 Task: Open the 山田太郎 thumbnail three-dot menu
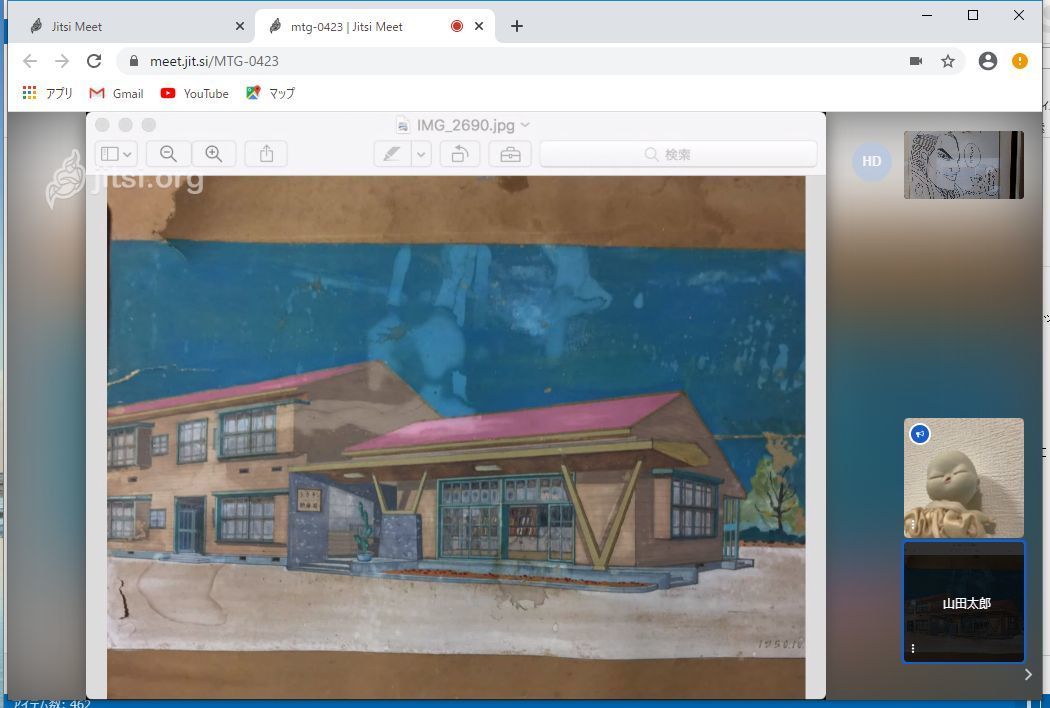pos(913,648)
